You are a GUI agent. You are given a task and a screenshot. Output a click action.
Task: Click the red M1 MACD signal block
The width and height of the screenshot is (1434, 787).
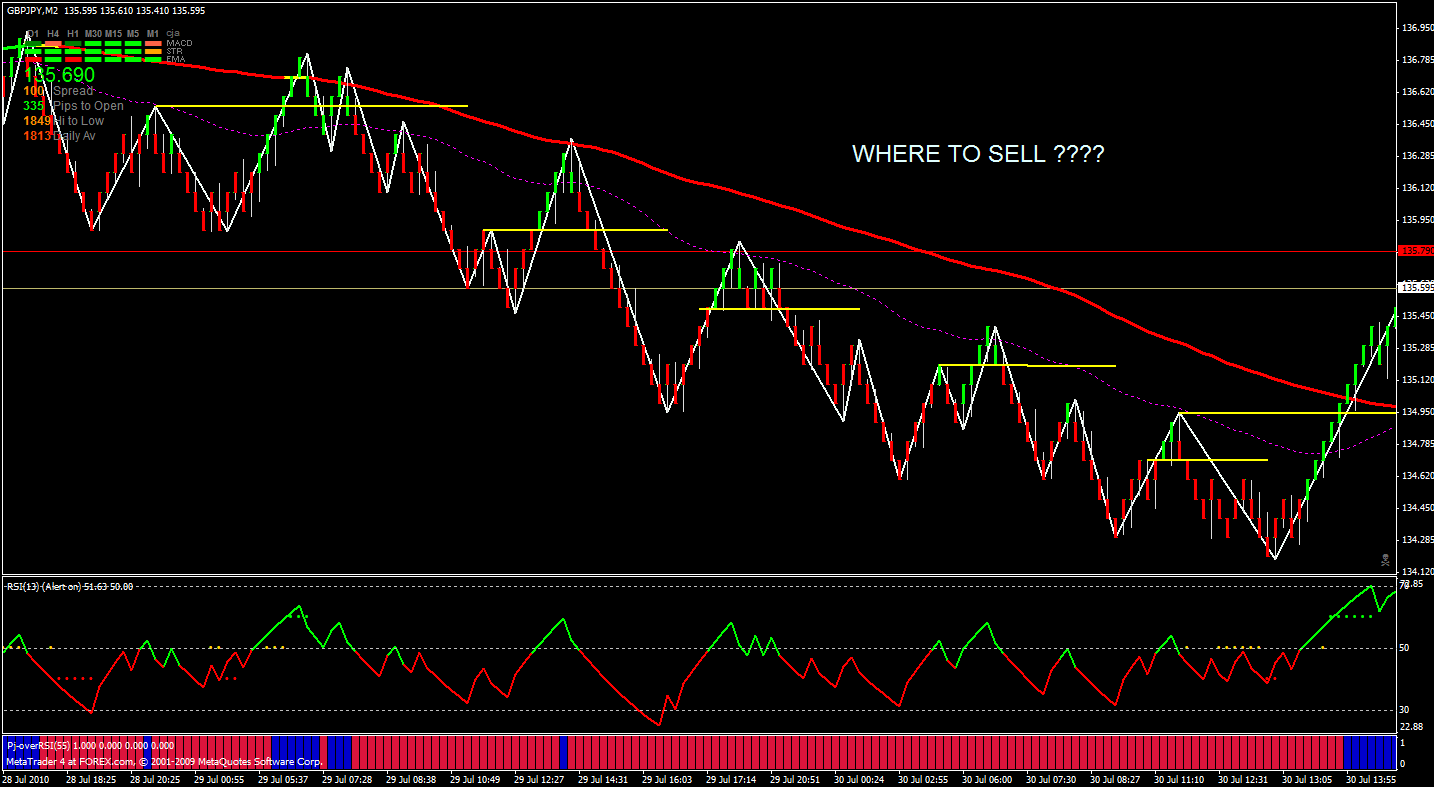click(153, 43)
